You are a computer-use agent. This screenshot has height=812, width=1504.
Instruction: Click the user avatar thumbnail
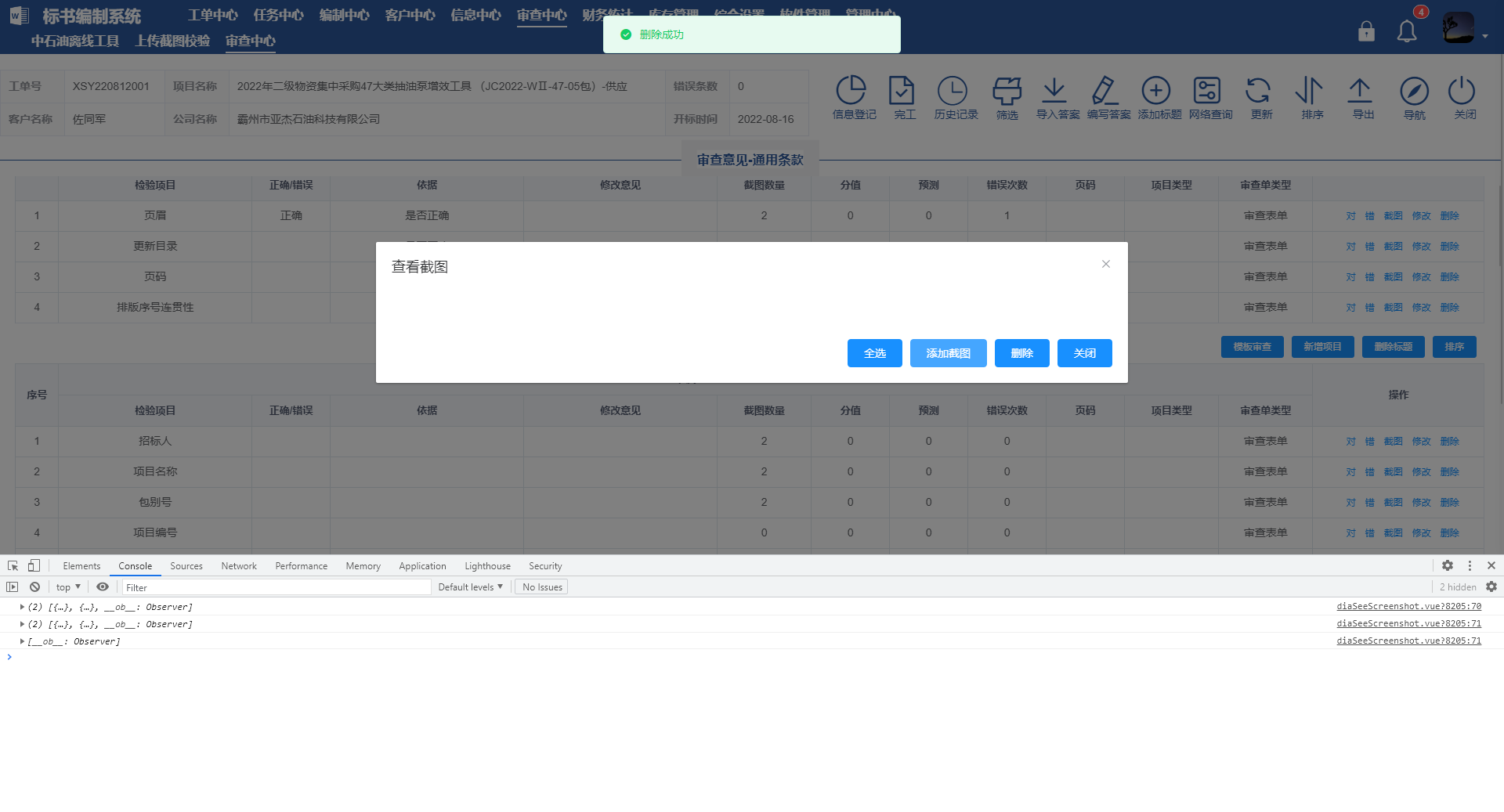1459,28
